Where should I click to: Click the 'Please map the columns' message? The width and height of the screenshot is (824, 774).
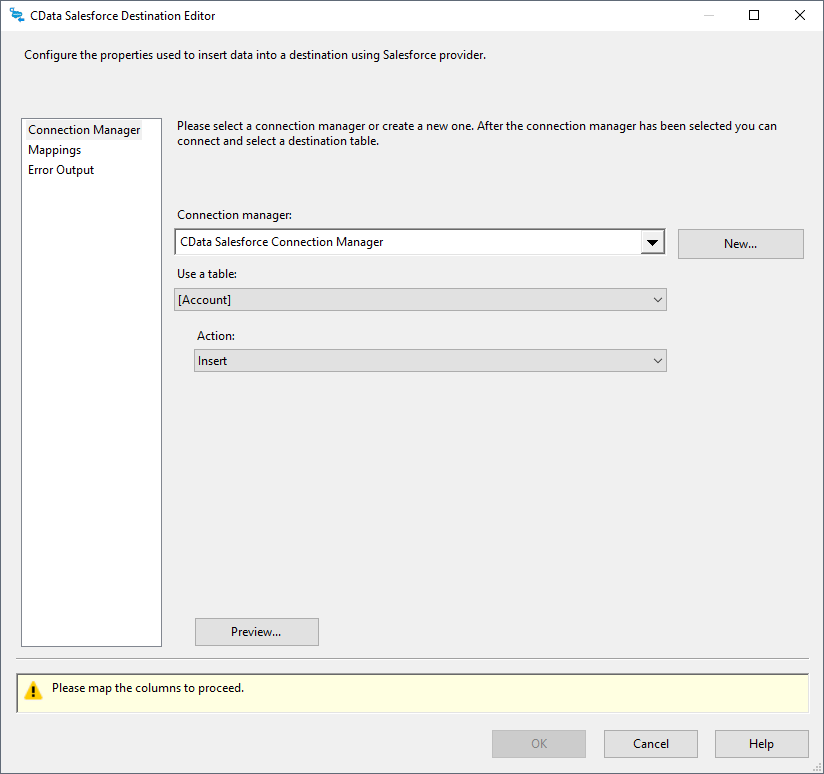coord(148,688)
